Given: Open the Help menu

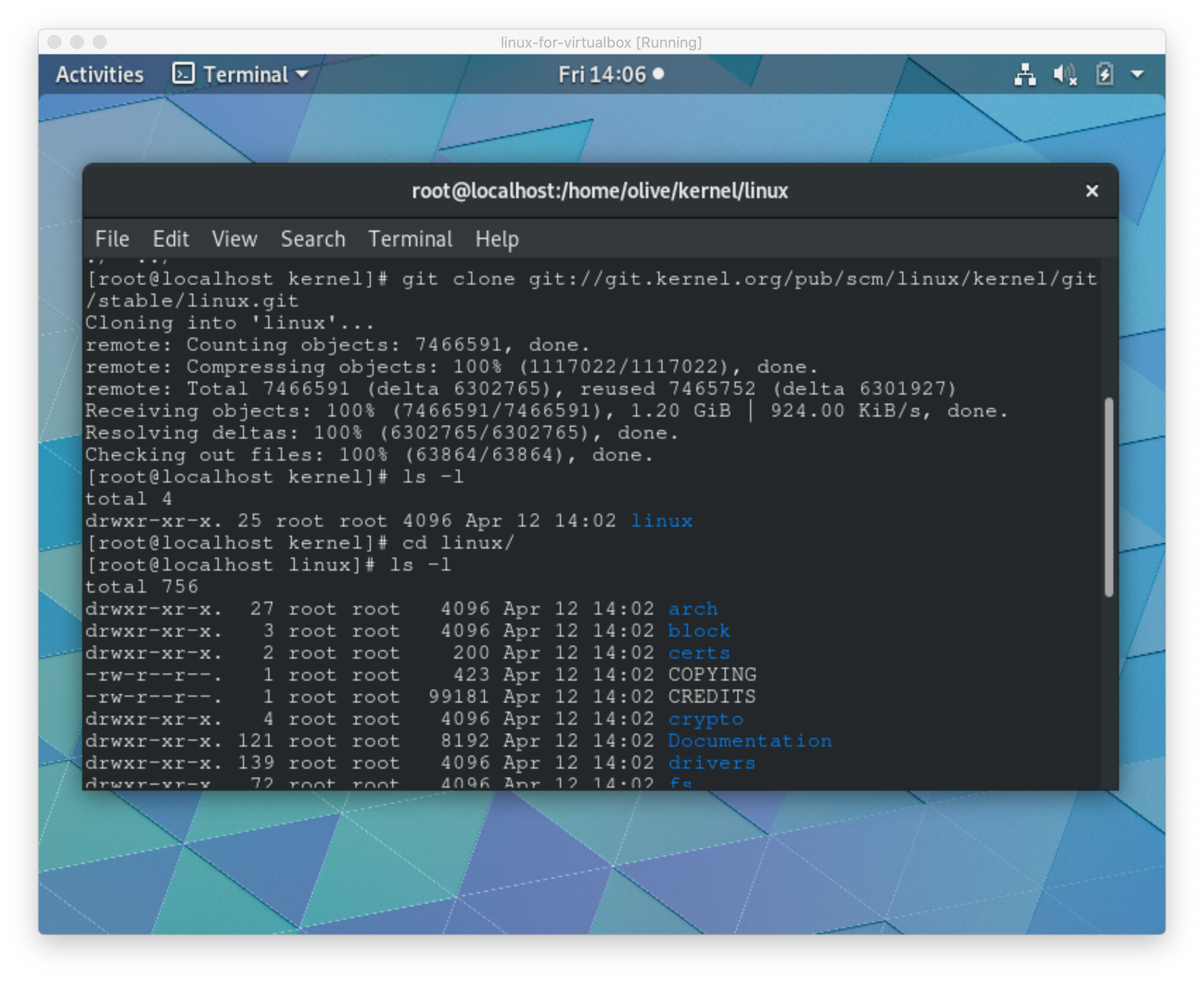Looking at the screenshot, I should [497, 239].
